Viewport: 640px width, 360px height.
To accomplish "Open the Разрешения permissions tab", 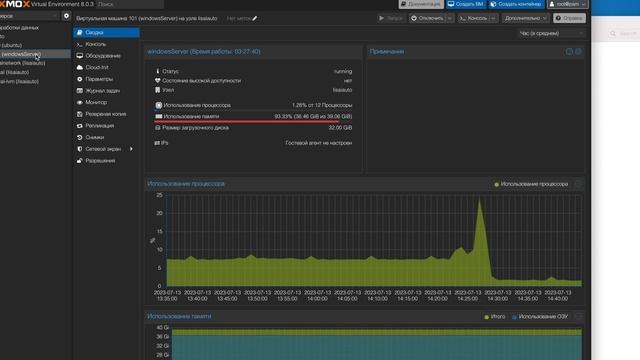I will tap(106, 160).
